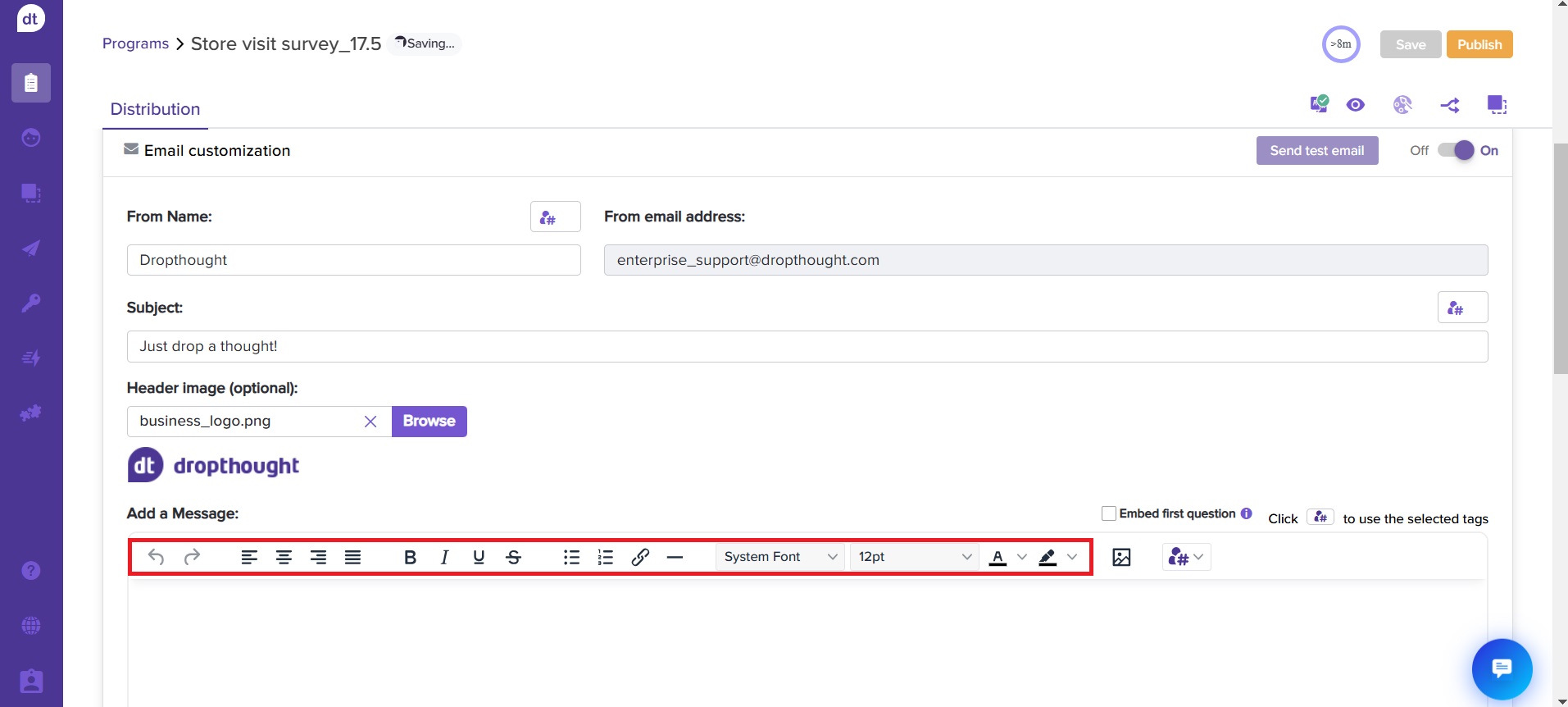Expand the tags dropdown in editor toolbar
Image resolution: width=1568 pixels, height=707 pixels.
click(1186, 558)
